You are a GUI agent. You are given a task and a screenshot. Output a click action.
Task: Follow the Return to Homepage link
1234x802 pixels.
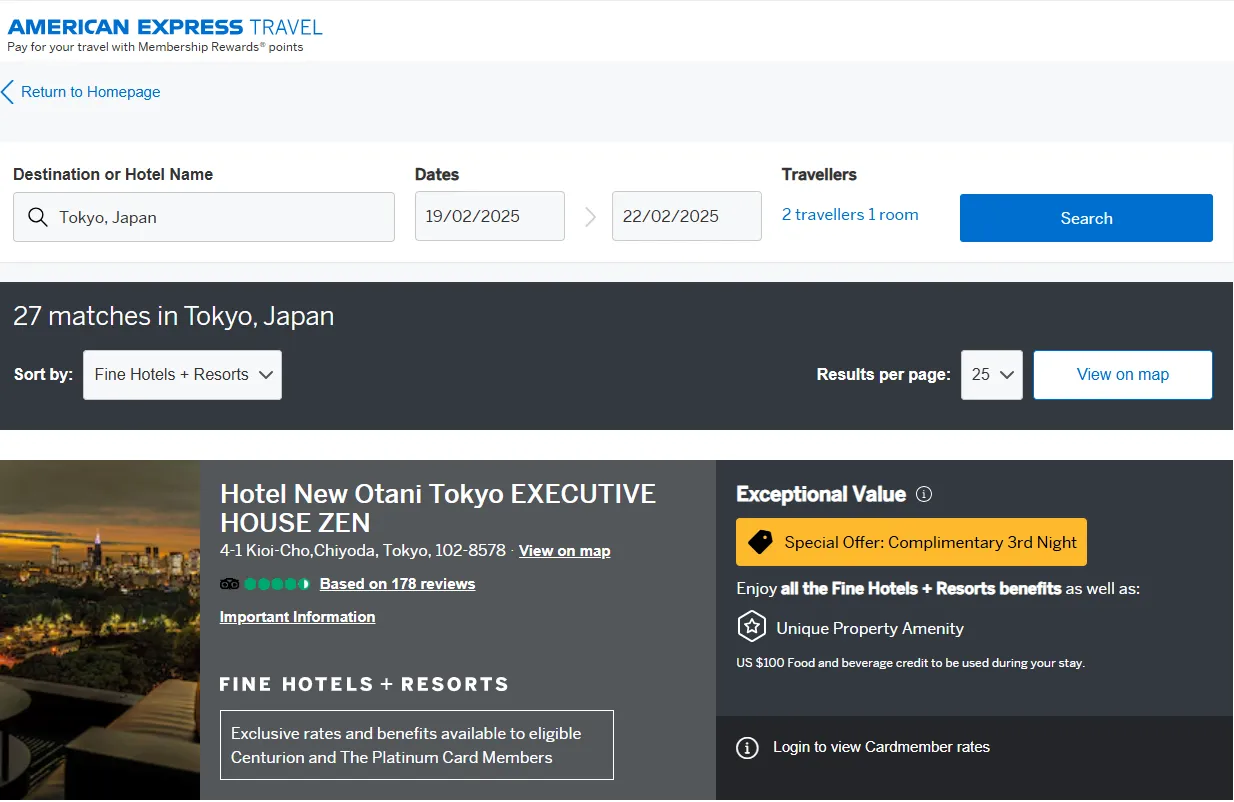click(90, 92)
